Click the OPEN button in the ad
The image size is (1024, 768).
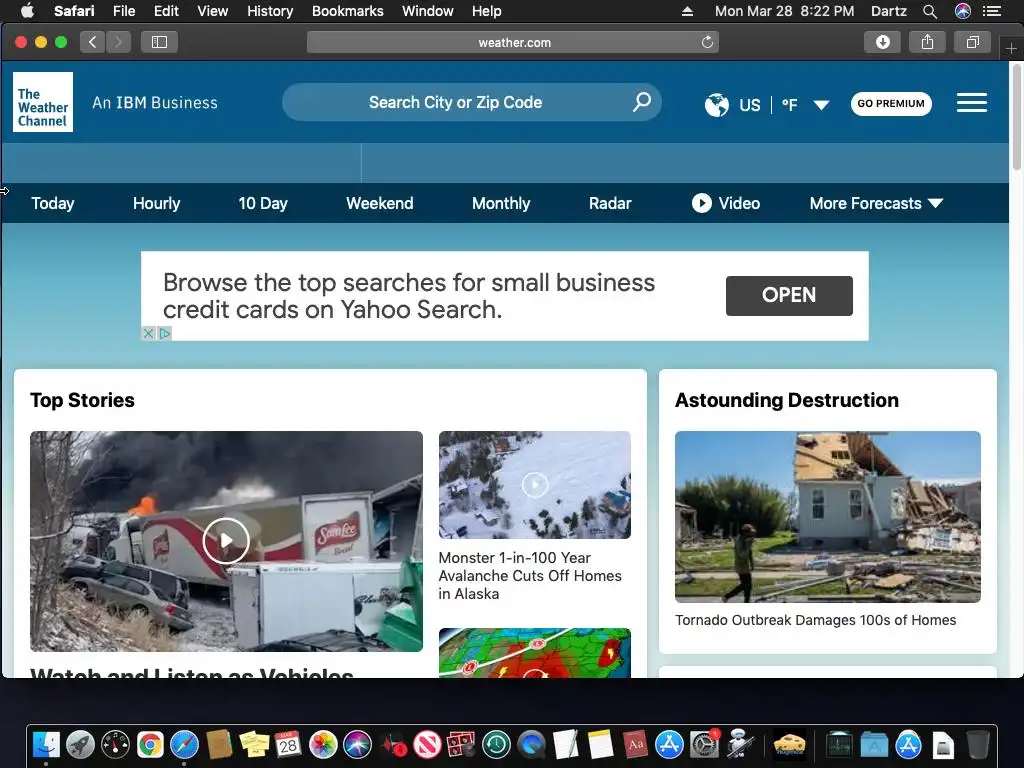pos(789,295)
